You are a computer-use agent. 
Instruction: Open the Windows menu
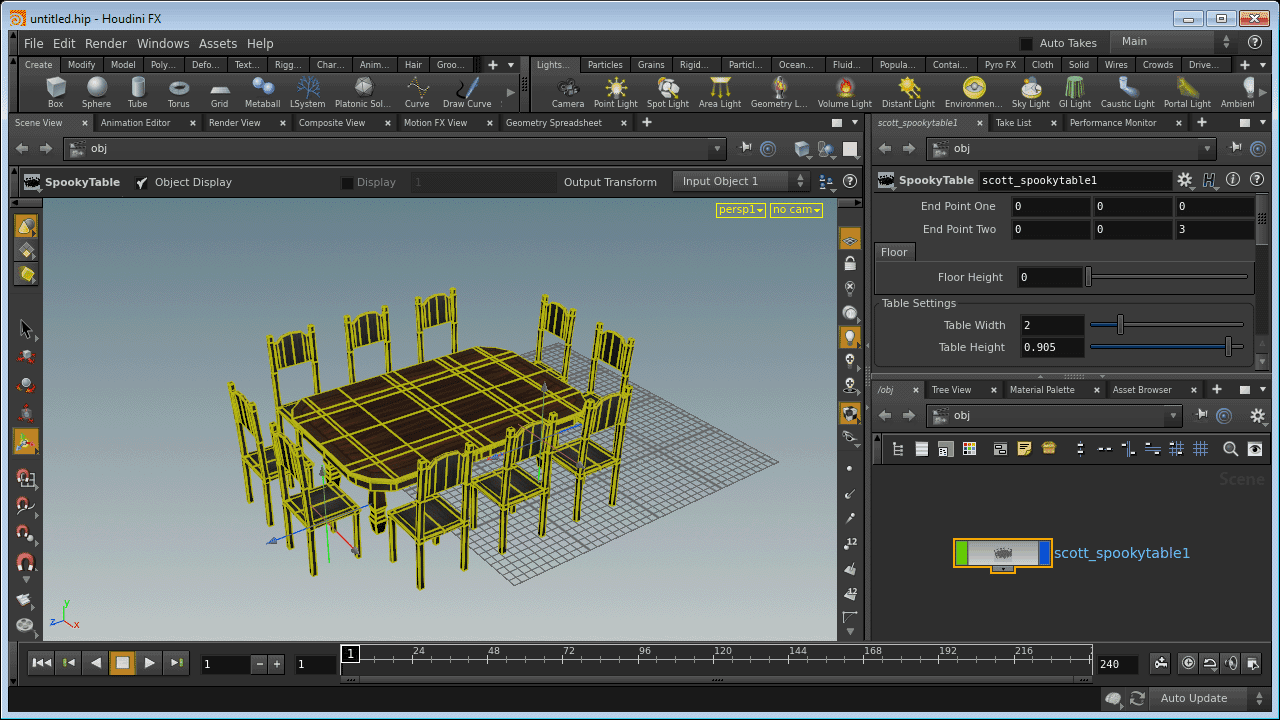tap(163, 43)
